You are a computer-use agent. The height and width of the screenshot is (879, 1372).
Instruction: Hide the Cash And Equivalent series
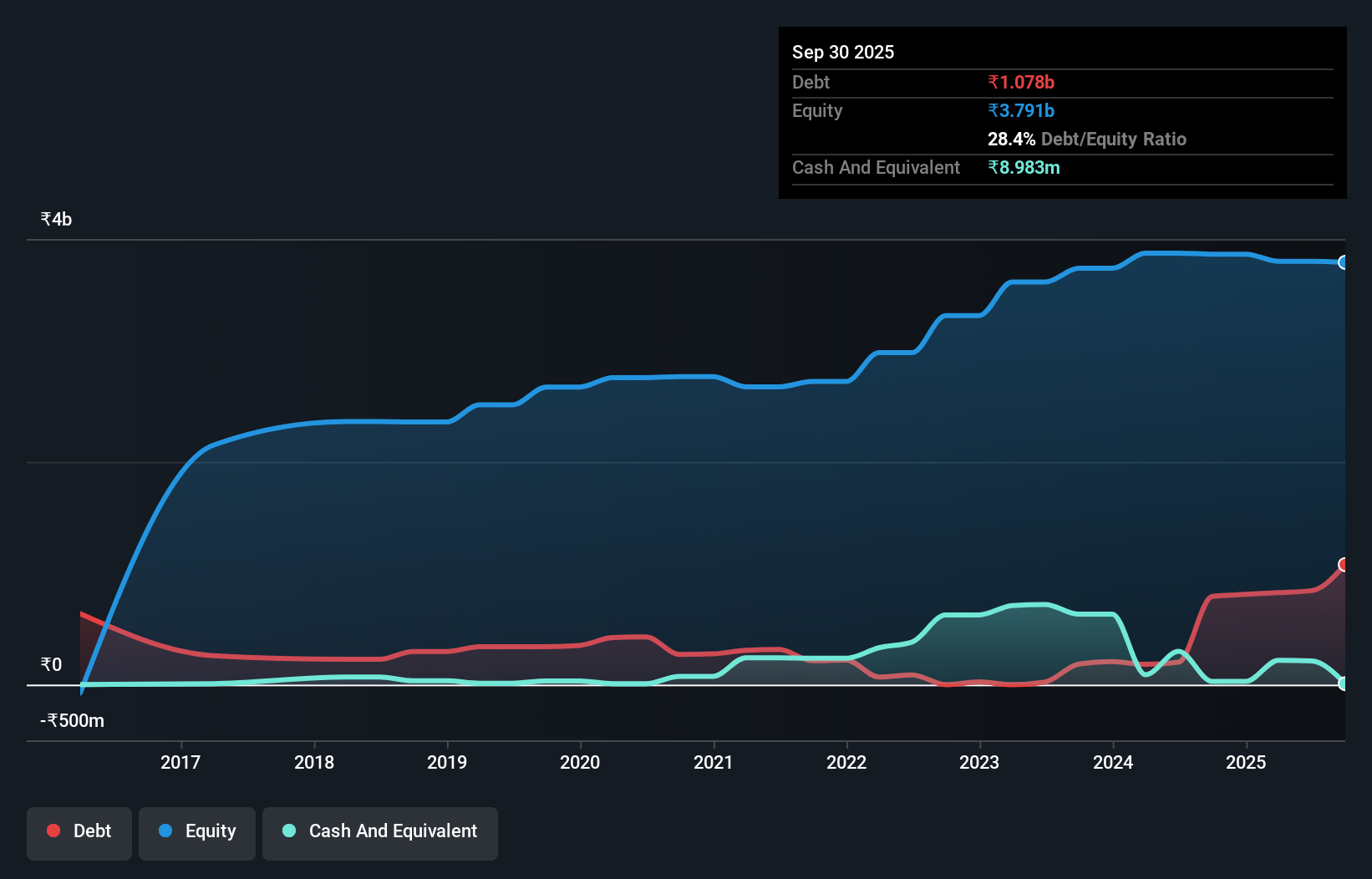tap(380, 832)
